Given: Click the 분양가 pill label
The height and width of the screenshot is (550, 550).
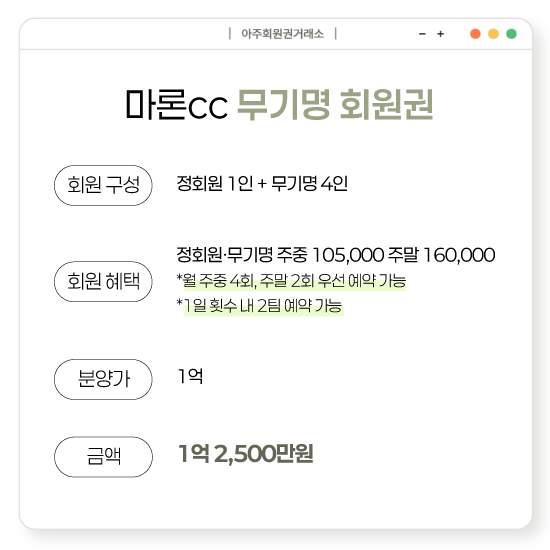Looking at the screenshot, I should tap(103, 379).
